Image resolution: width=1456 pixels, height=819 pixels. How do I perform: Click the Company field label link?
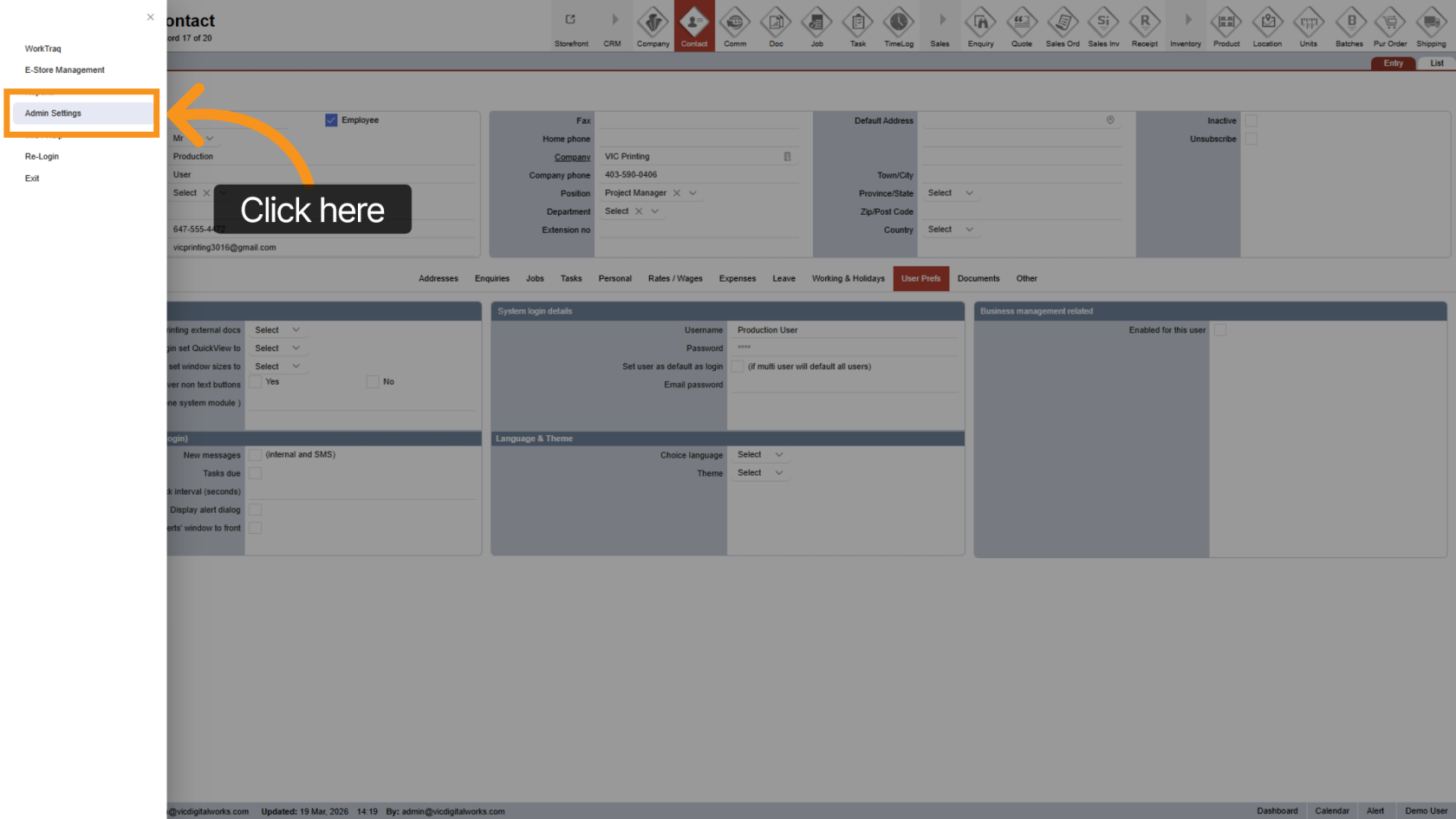(x=572, y=158)
